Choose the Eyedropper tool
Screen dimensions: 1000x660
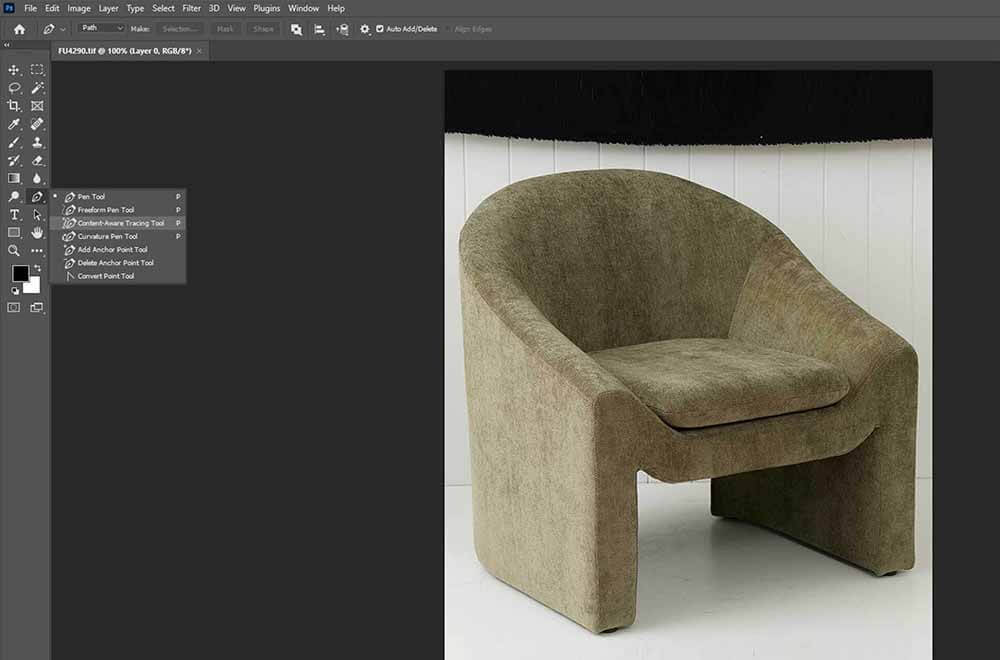[x=13, y=124]
